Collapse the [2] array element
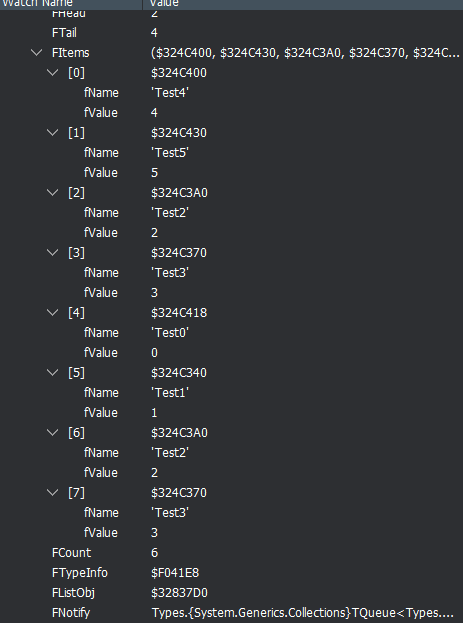 pyautogui.click(x=52, y=193)
